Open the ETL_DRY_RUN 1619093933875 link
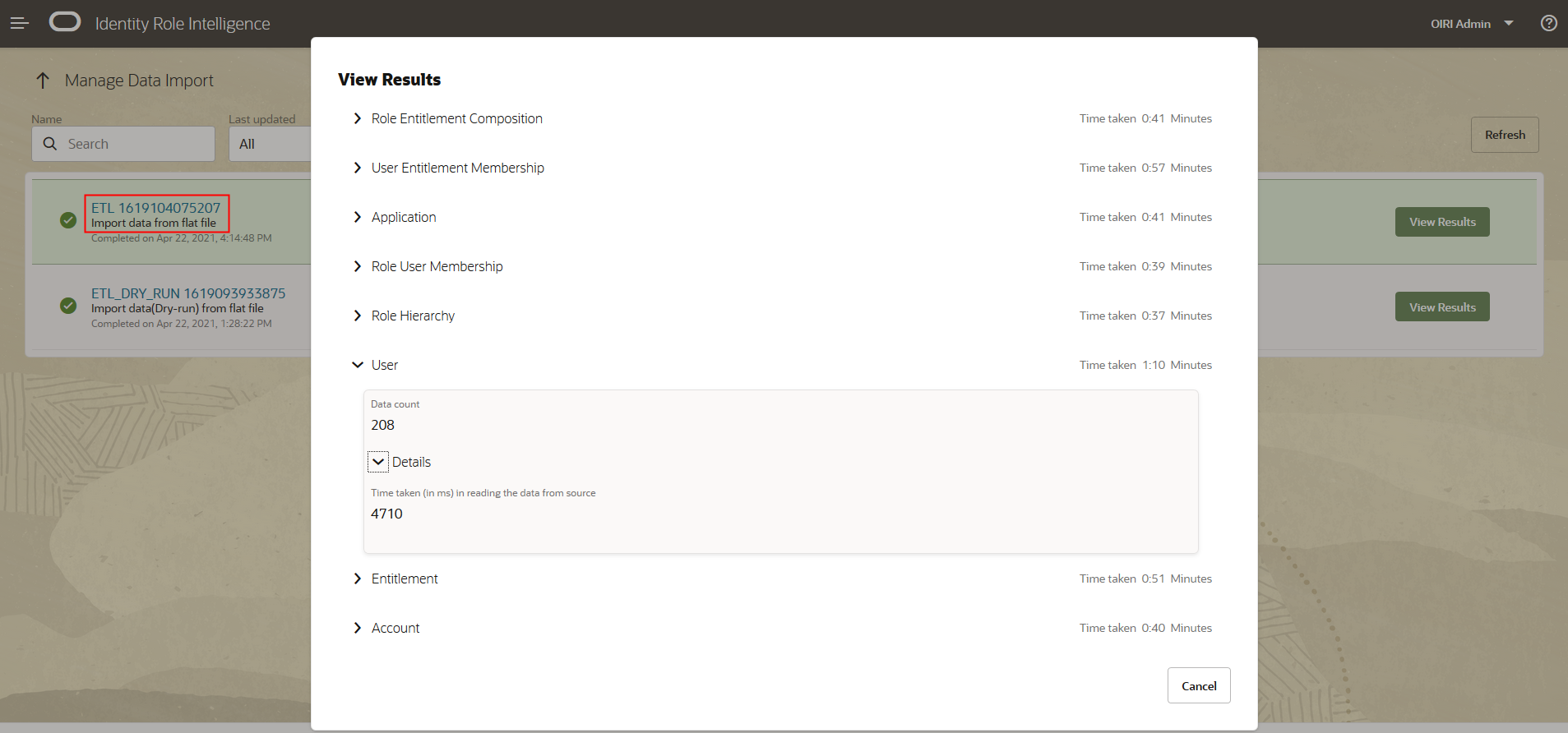Screen dimensions: 1568x733 [x=188, y=293]
